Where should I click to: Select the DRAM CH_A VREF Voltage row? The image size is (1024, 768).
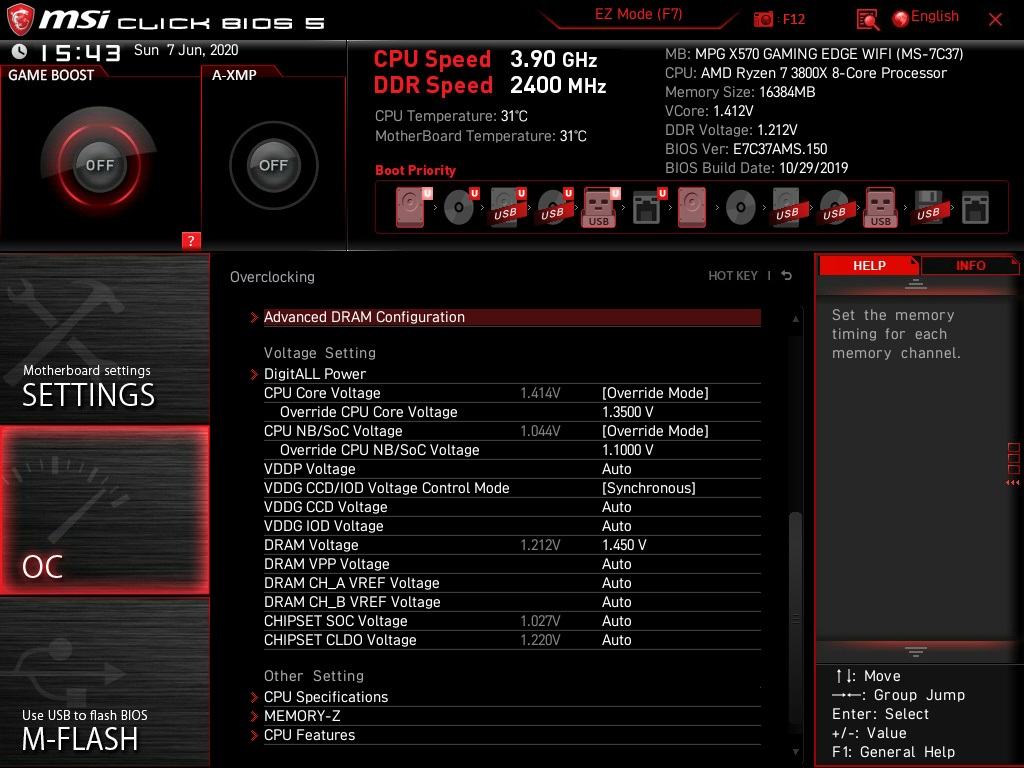coord(512,583)
